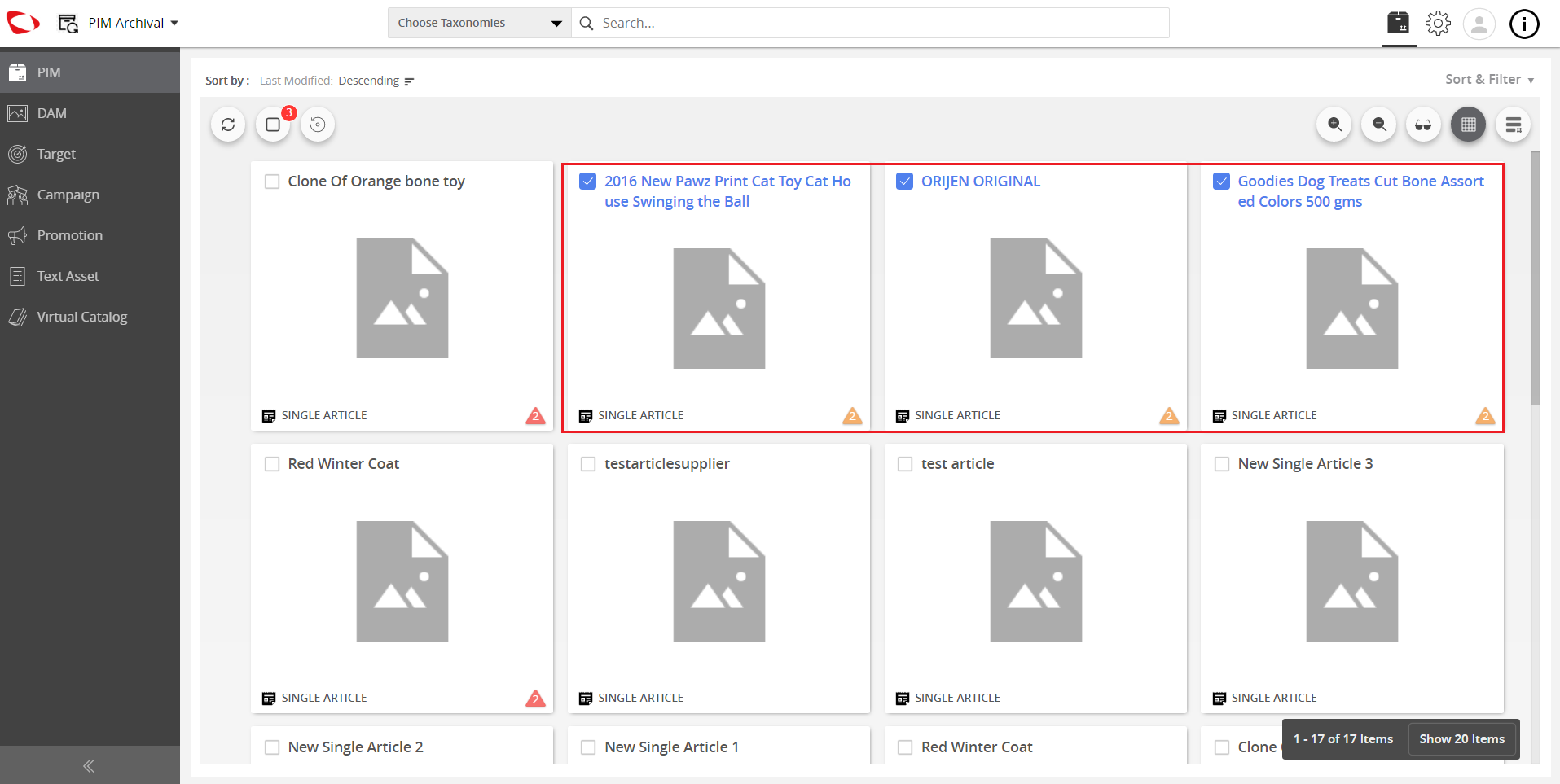The width and height of the screenshot is (1560, 784).
Task: Open Text Asset in the sidebar
Action: [x=90, y=276]
